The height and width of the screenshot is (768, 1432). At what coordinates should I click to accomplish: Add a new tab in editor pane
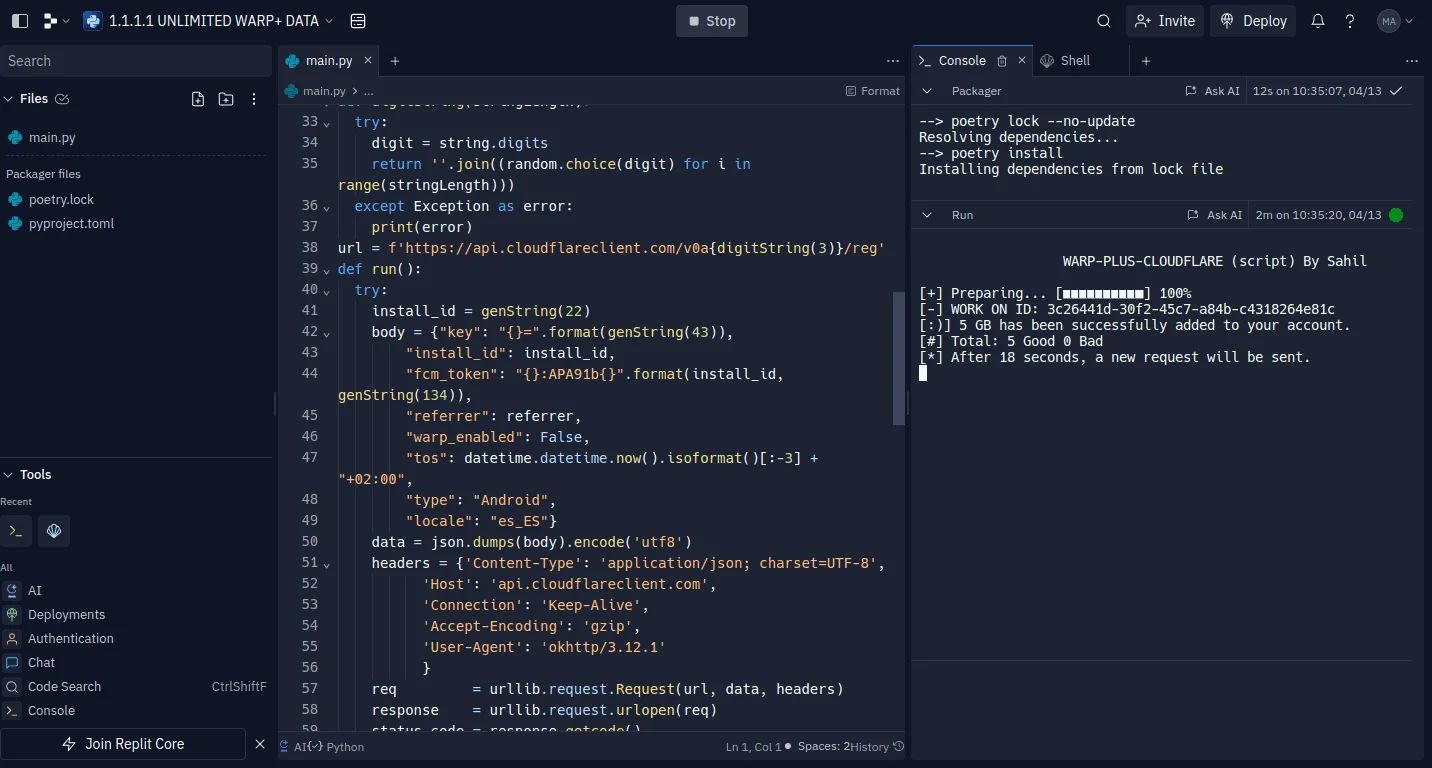pyautogui.click(x=395, y=61)
